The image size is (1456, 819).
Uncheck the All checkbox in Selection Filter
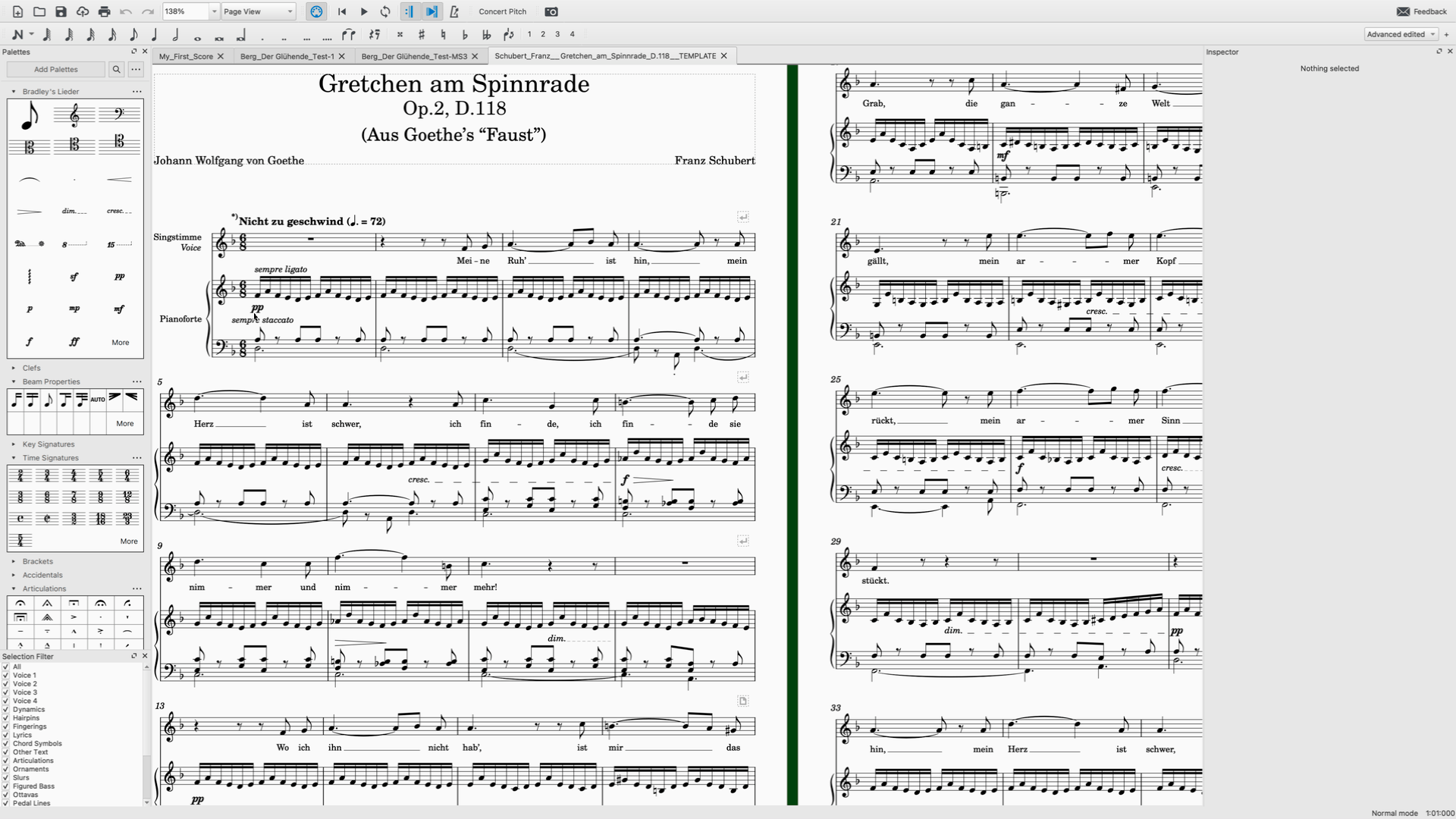click(6, 667)
